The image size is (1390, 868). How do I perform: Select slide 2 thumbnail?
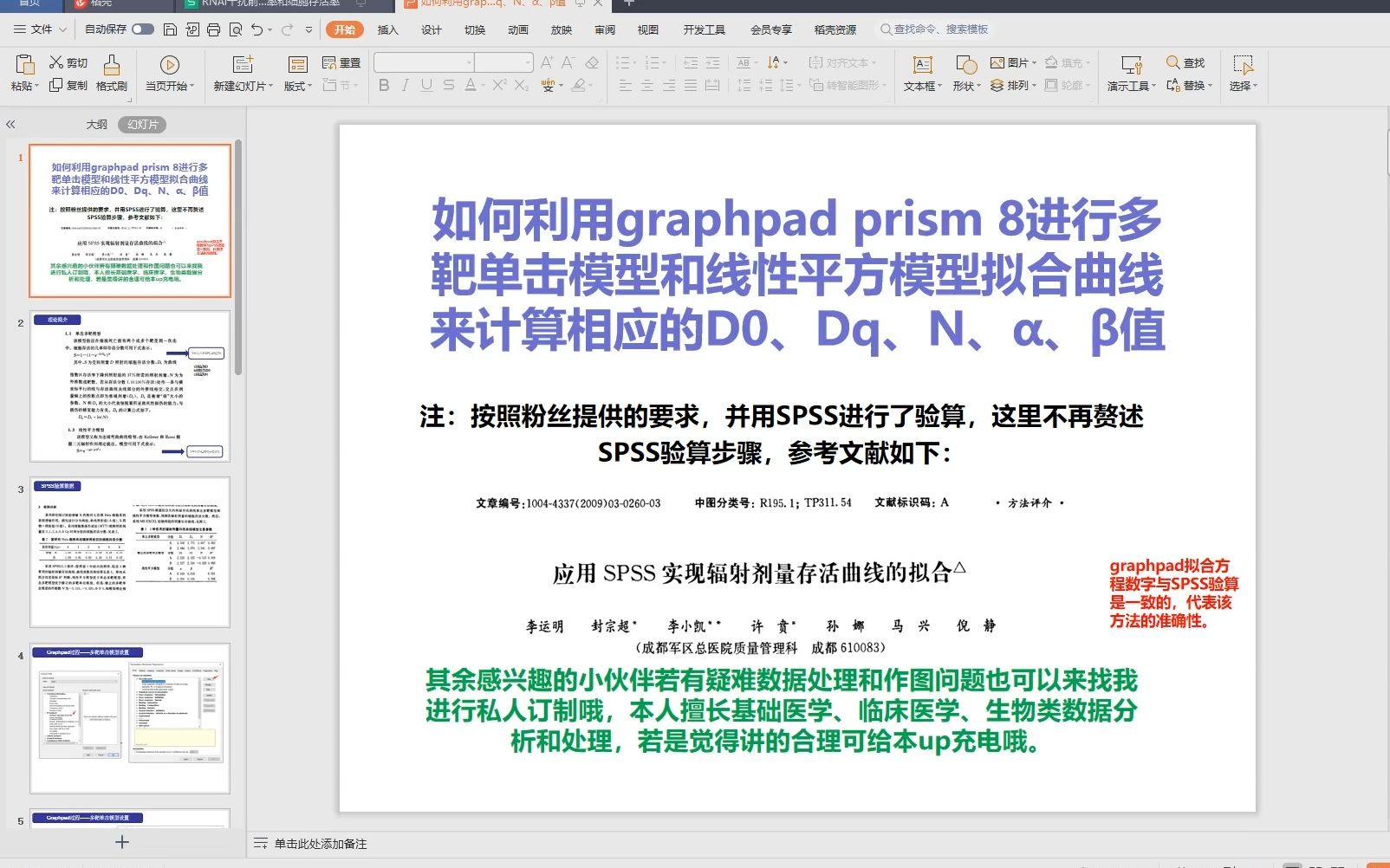click(x=130, y=386)
